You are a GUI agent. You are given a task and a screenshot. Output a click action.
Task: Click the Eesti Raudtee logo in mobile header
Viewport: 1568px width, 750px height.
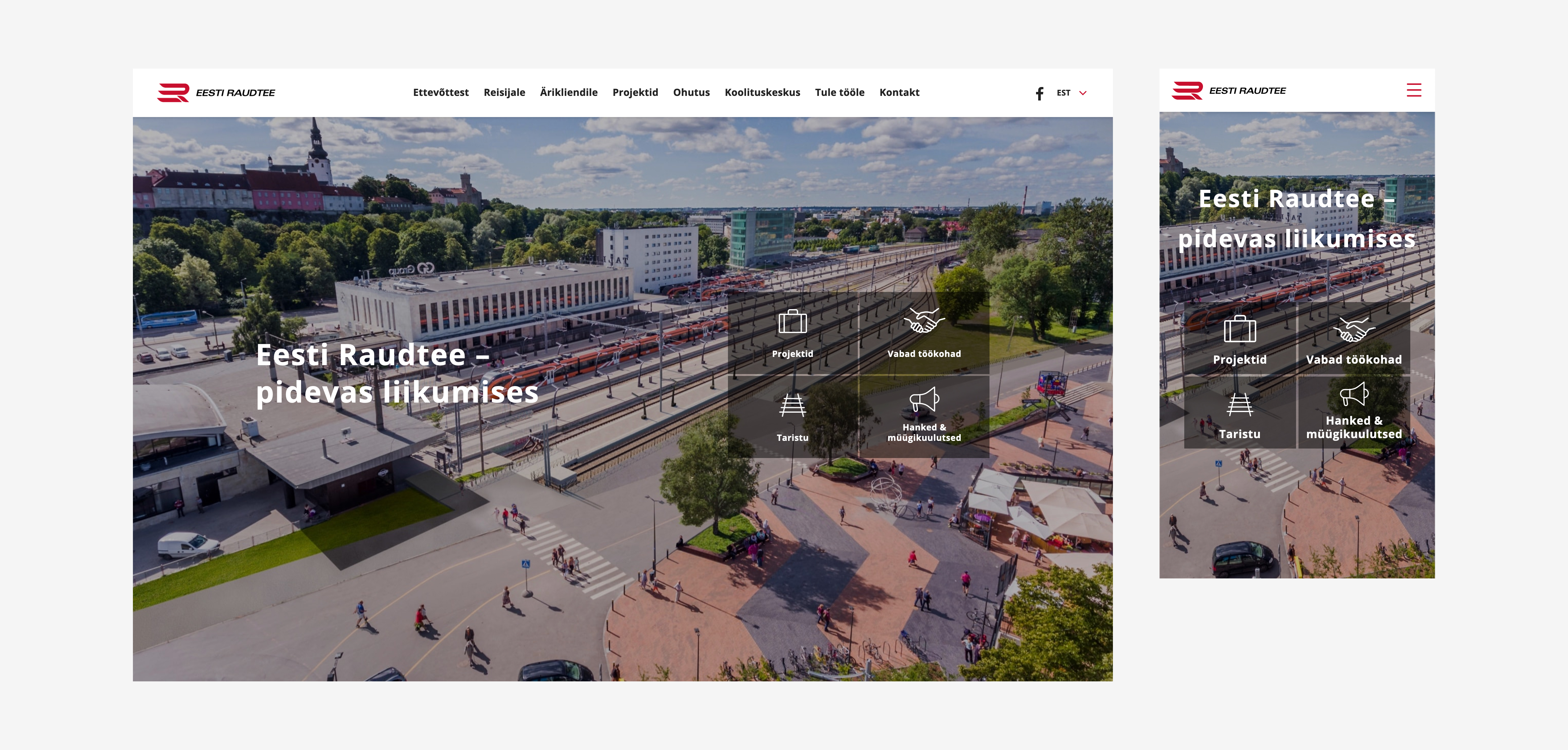(1229, 91)
